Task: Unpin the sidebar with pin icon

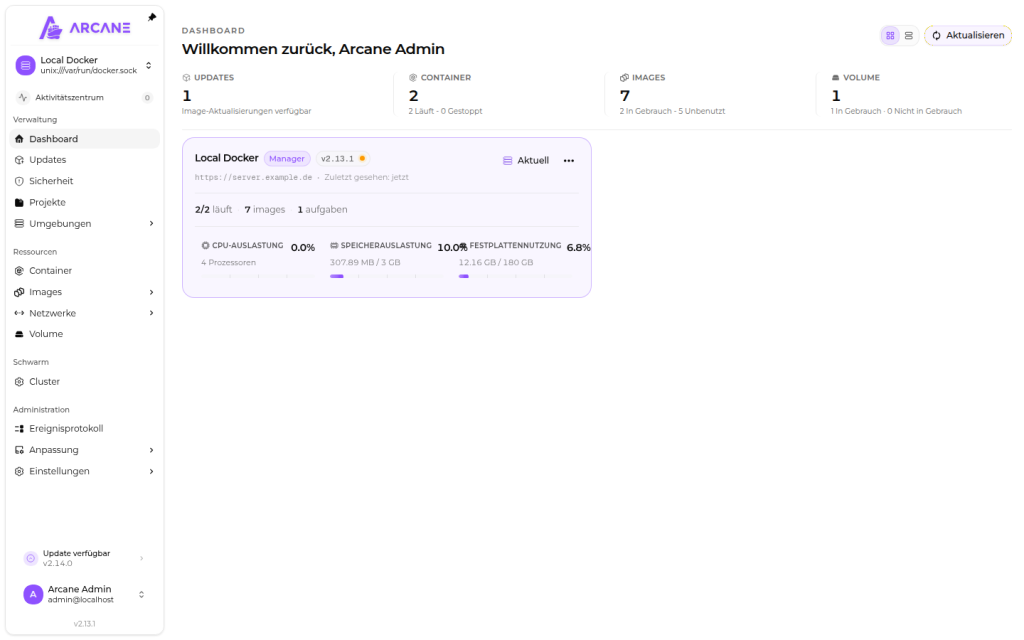Action: coord(152,18)
